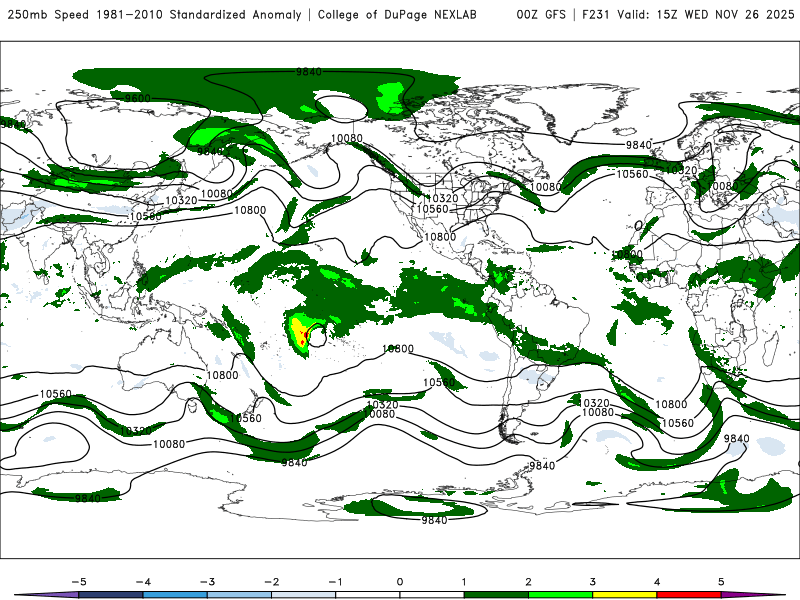Viewport: 800px width, 600px height.
Task: Click the light blue -3 to -2 colorbar segment
Action: [239, 595]
